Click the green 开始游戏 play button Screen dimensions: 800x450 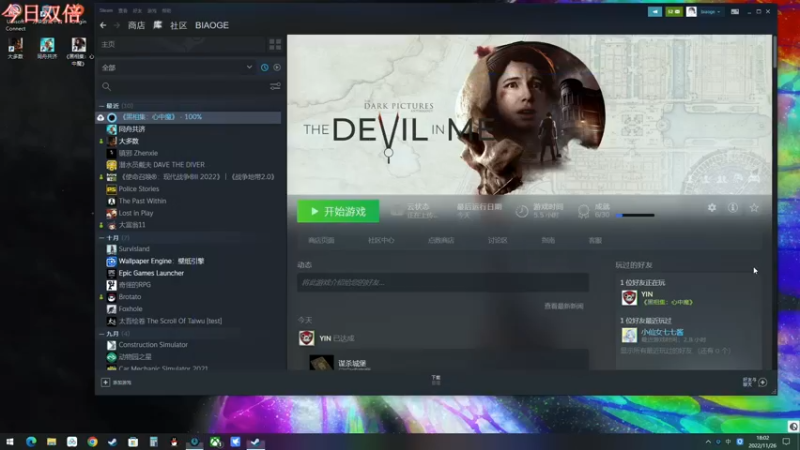(338, 211)
